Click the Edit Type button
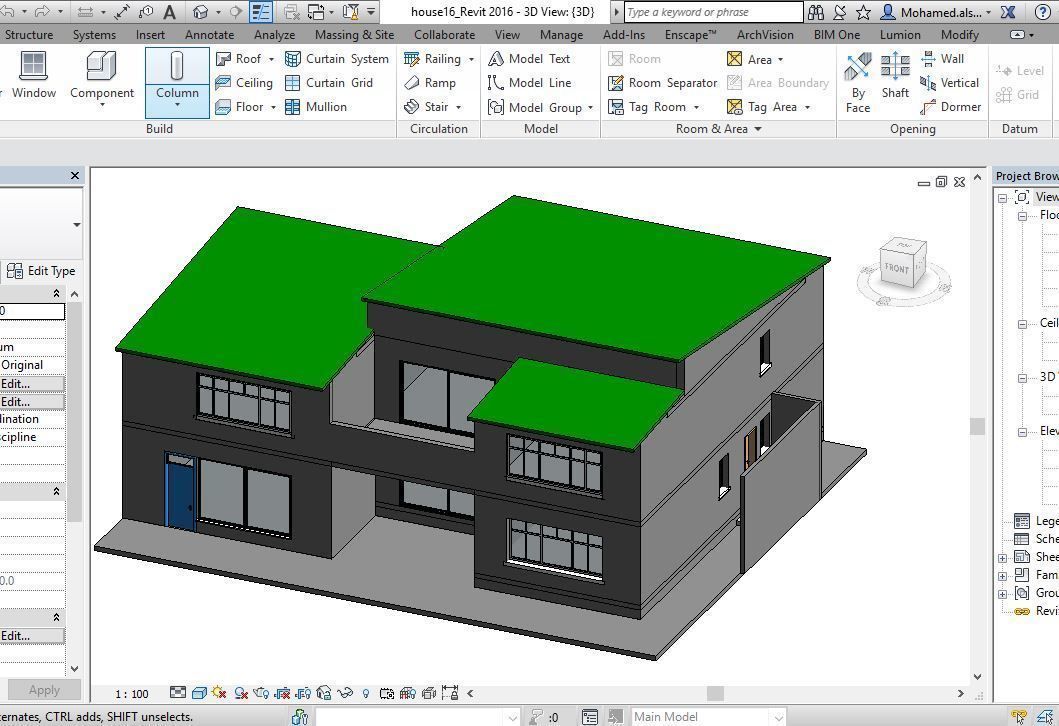 pos(41,271)
